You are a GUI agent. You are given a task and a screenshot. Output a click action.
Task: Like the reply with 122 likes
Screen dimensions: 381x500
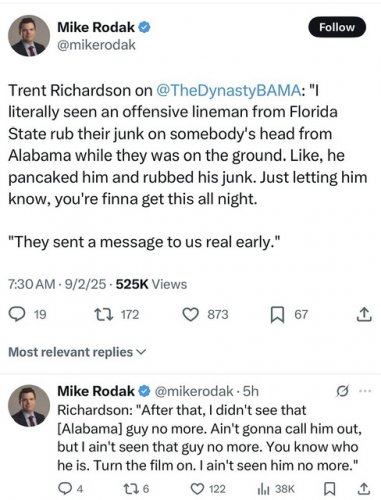click(x=197, y=489)
